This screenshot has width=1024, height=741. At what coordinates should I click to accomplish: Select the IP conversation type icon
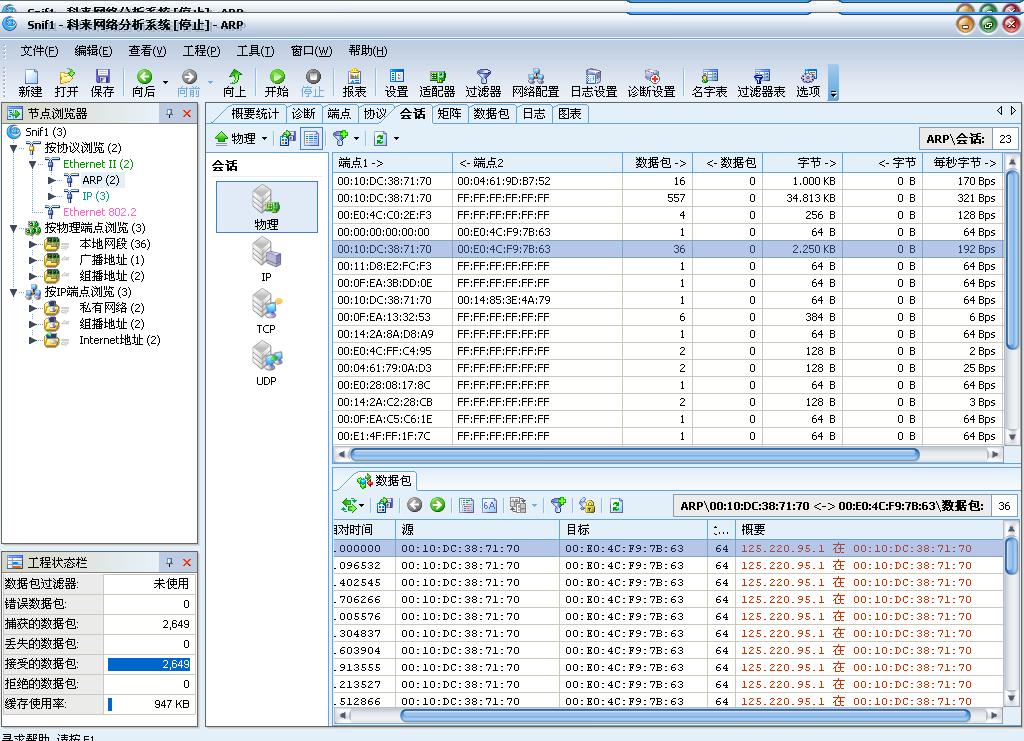266,258
